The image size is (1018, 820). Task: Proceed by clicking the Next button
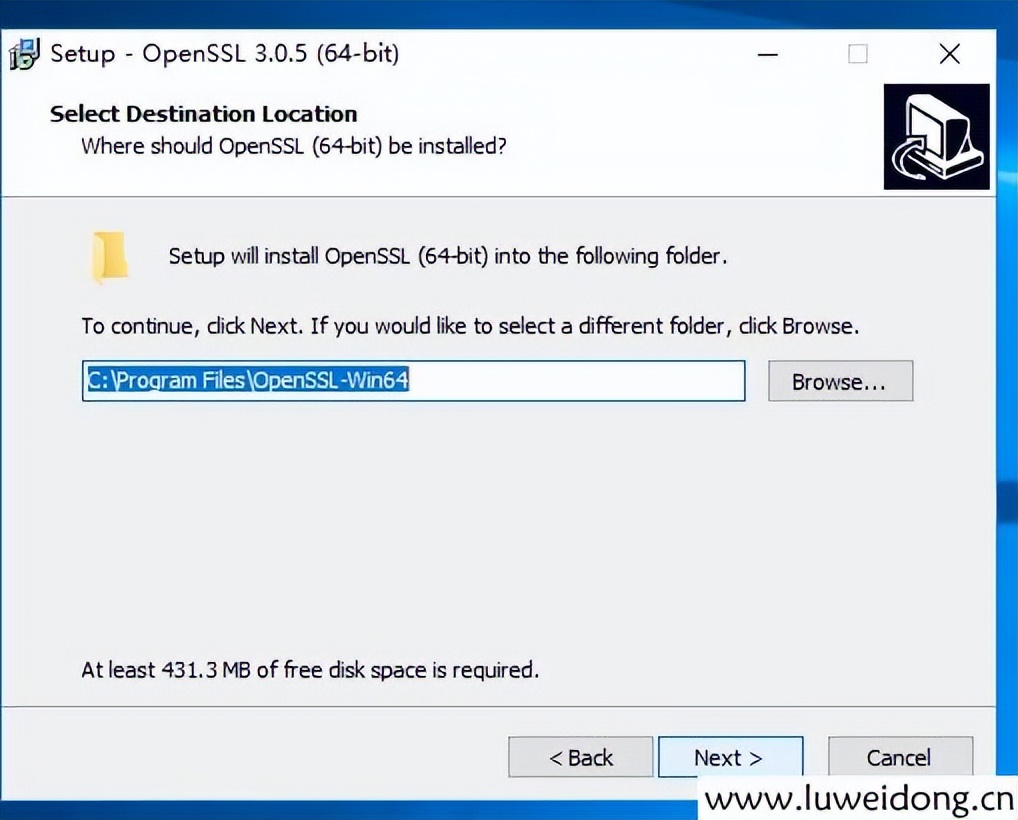729,757
